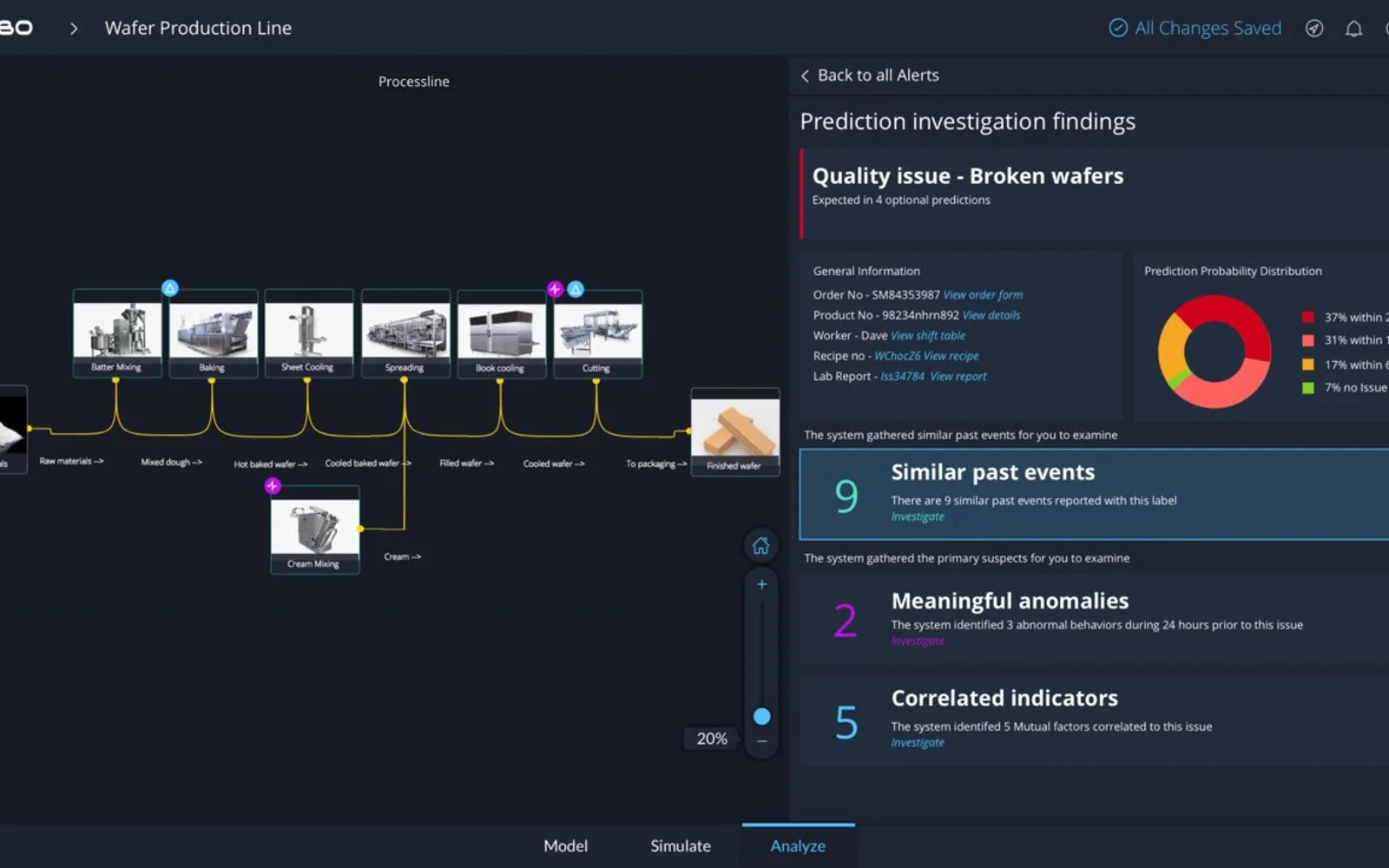Select the Cream Mixing machine node

click(x=315, y=530)
